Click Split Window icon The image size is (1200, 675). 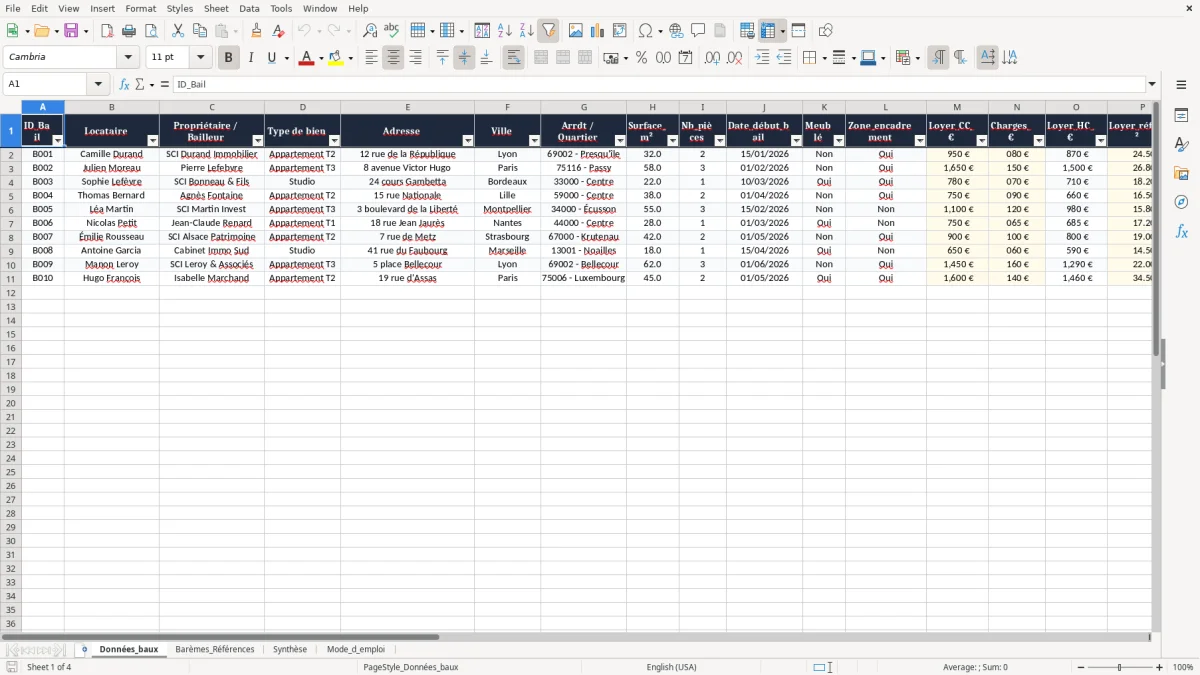tap(798, 31)
